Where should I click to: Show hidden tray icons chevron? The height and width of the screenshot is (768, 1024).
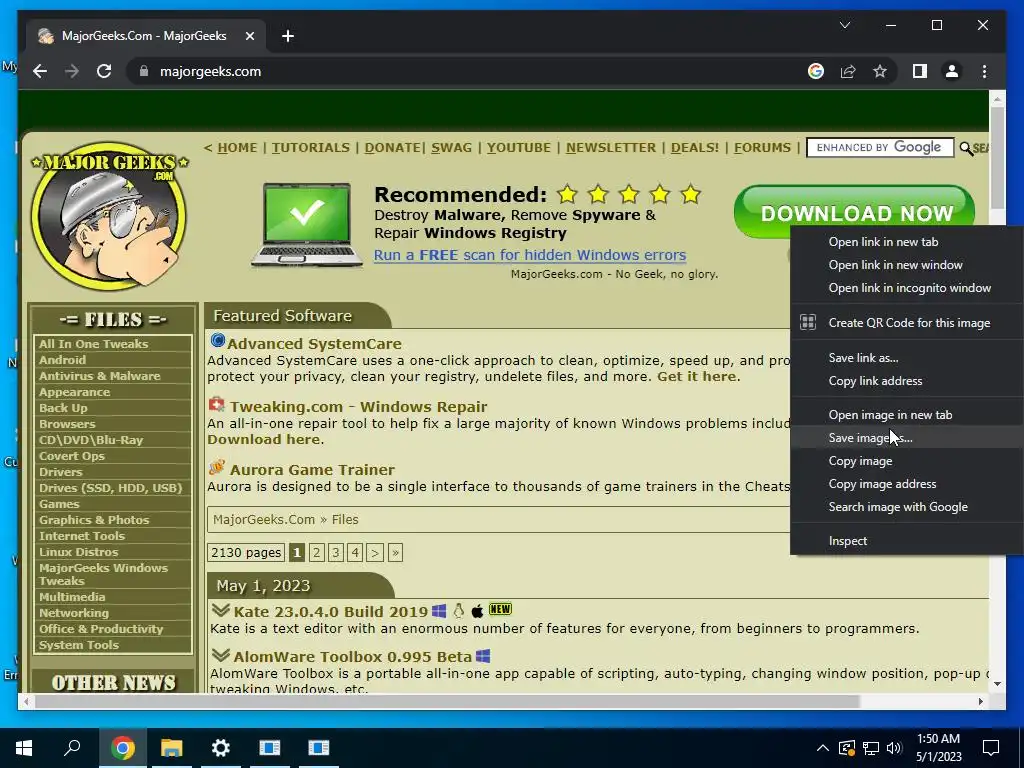tap(823, 748)
